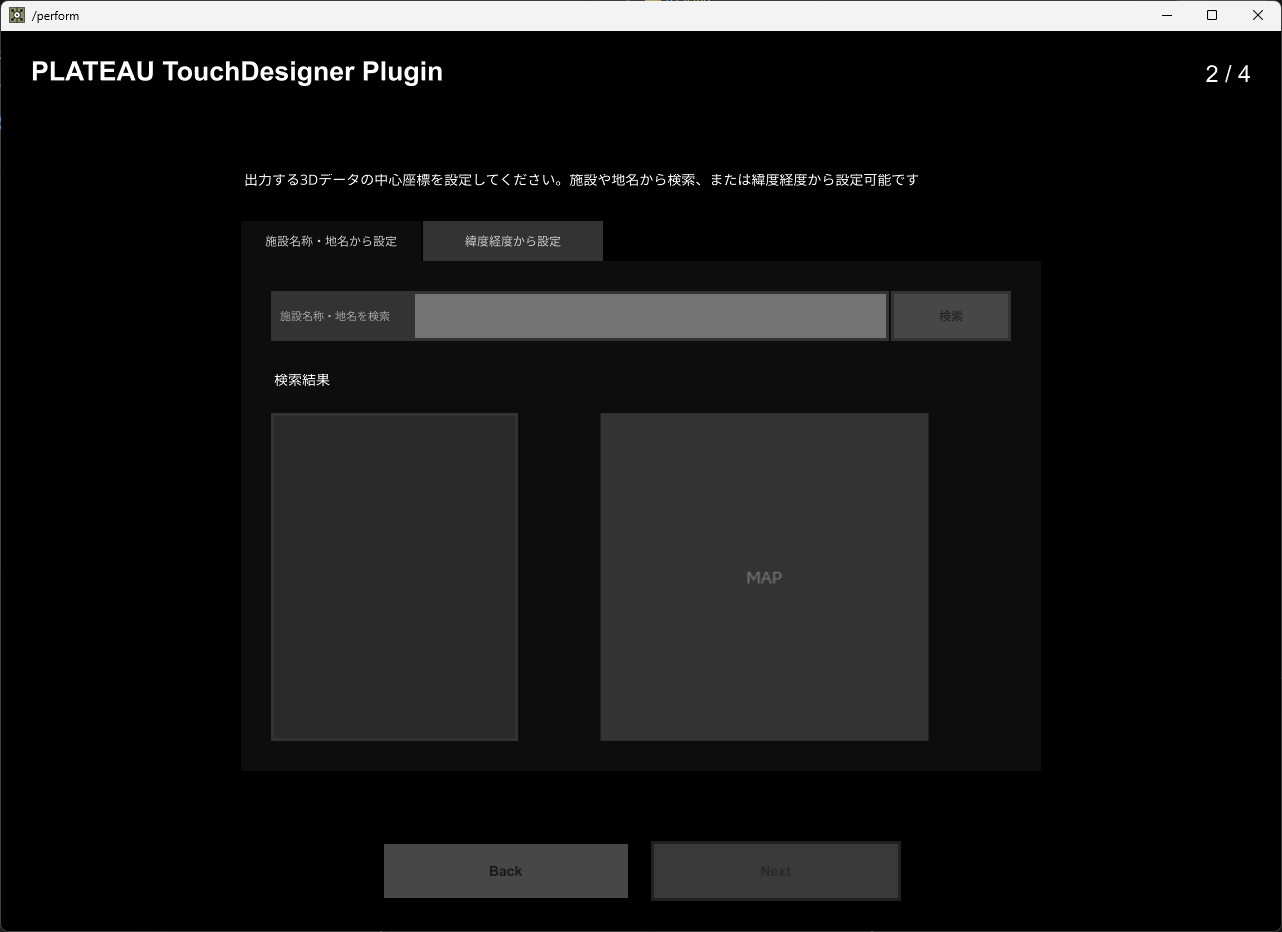Click the Back button
The height and width of the screenshot is (932, 1282).
click(x=505, y=870)
